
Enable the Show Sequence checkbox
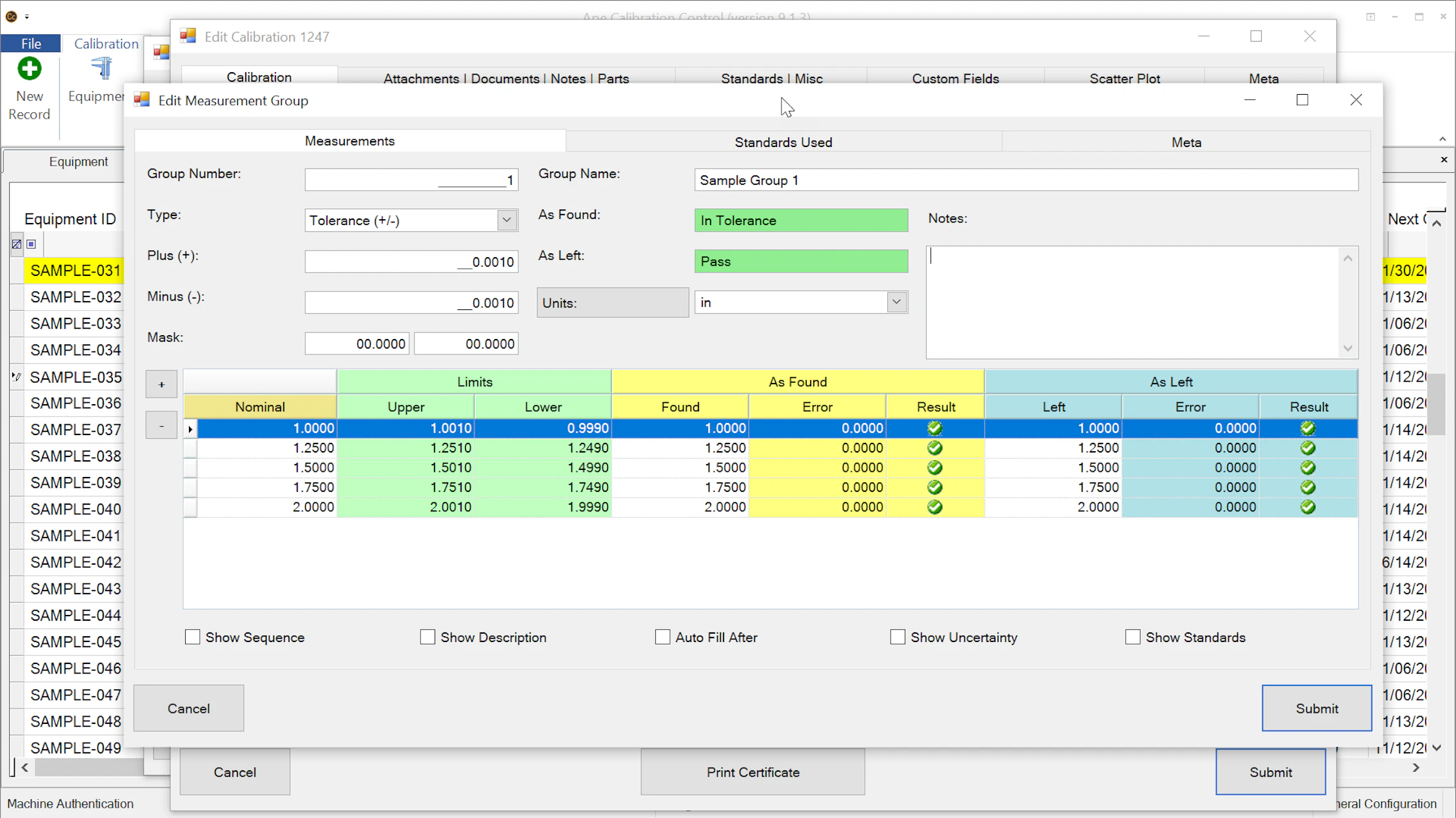coord(192,637)
